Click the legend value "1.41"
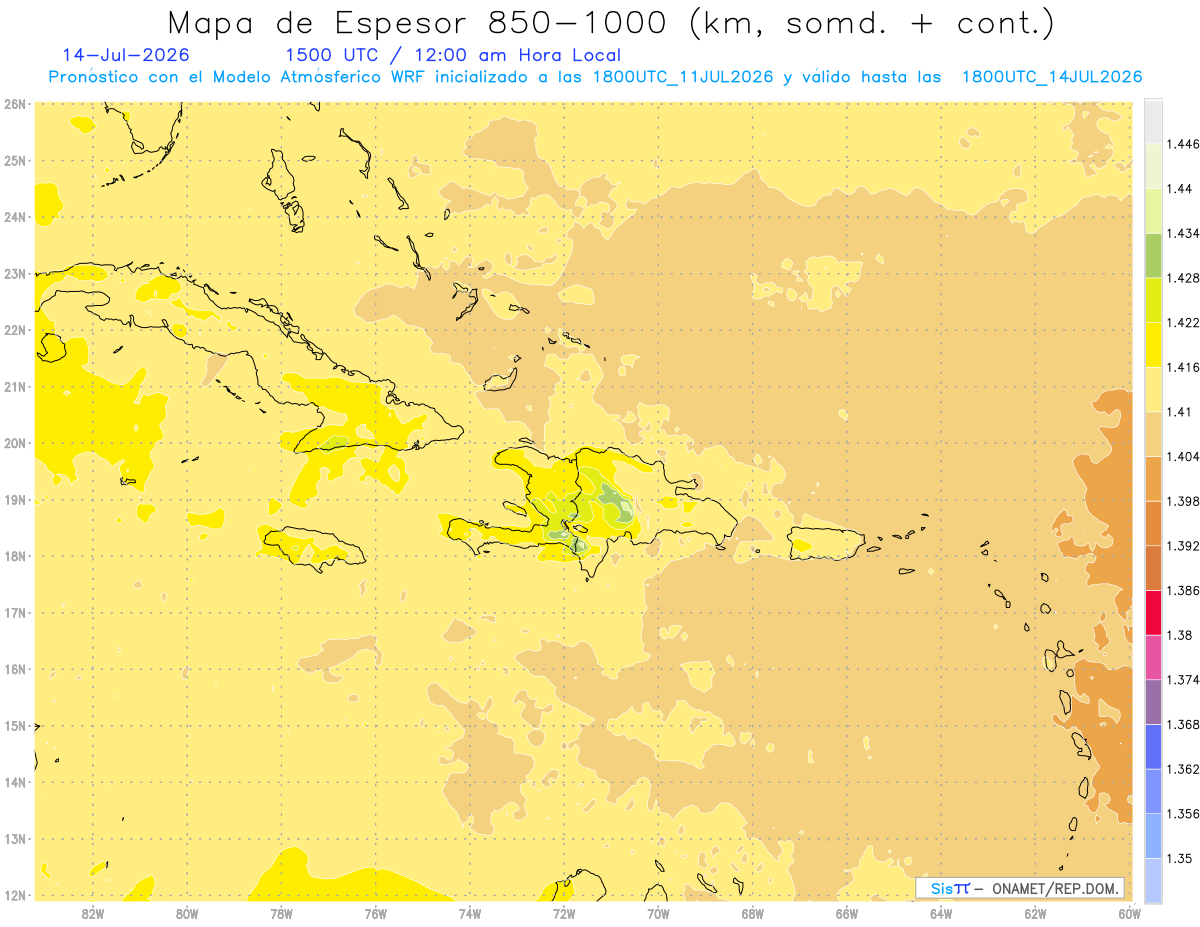1200x927 pixels. click(x=1177, y=412)
